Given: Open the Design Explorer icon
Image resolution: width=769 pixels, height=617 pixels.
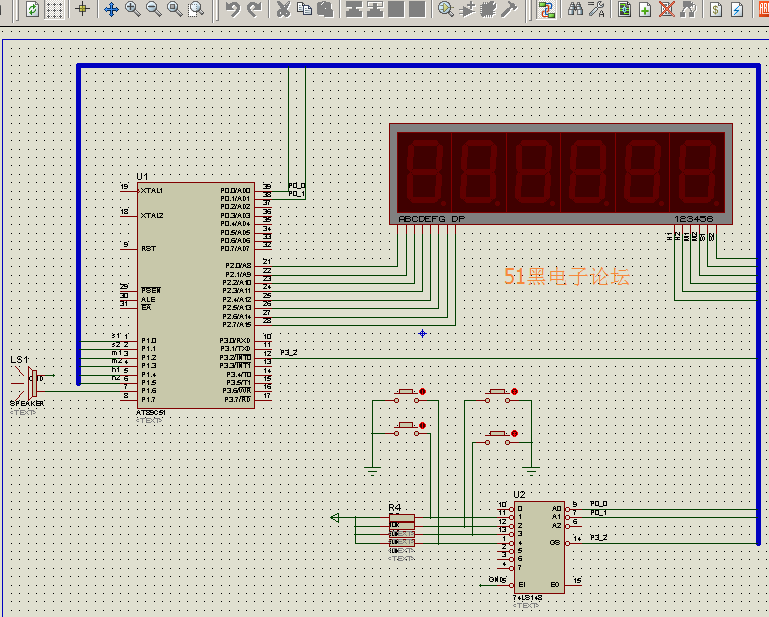Looking at the screenshot, I should (x=624, y=9).
